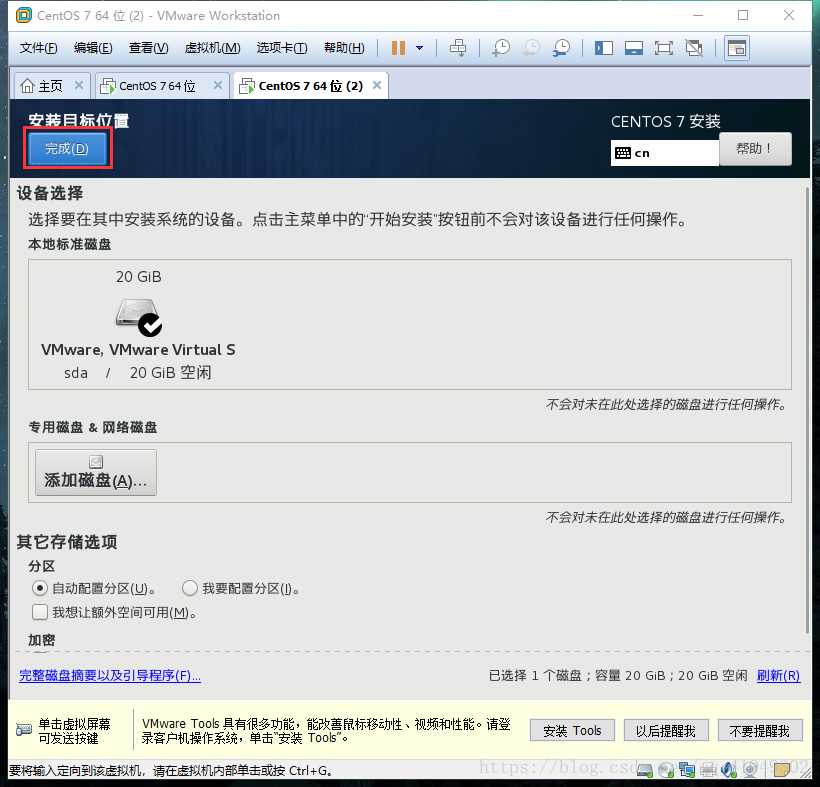This screenshot has width=820, height=787.
Task: Click the keyboard icon beside 单击虚拟屏幕
Action: 24,729
